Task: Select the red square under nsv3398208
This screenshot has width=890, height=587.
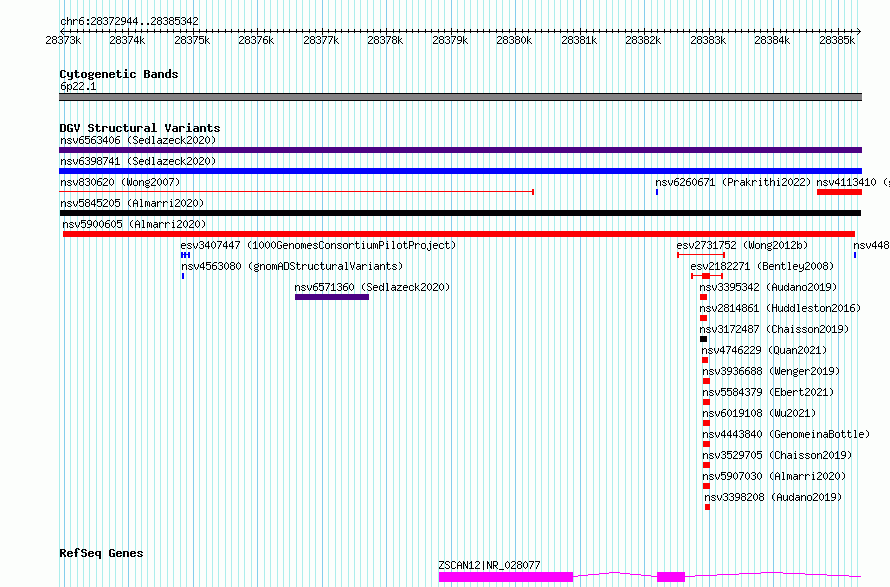Action: (x=707, y=507)
